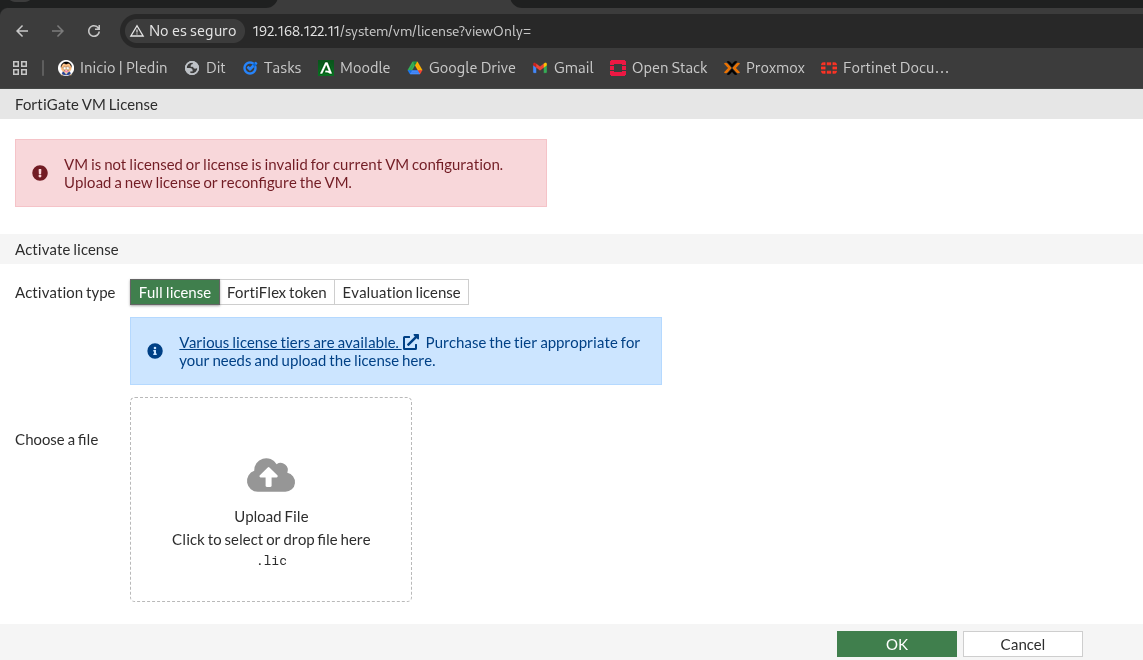Screen dimensions: 1143x660
Task: Click the 'Upload File' text
Action: pos(271,516)
